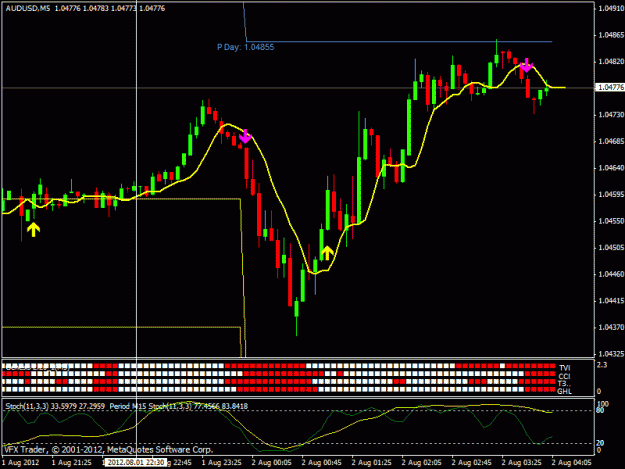Click the 1.04460 price axis label
The width and height of the screenshot is (625, 469).
(611, 274)
